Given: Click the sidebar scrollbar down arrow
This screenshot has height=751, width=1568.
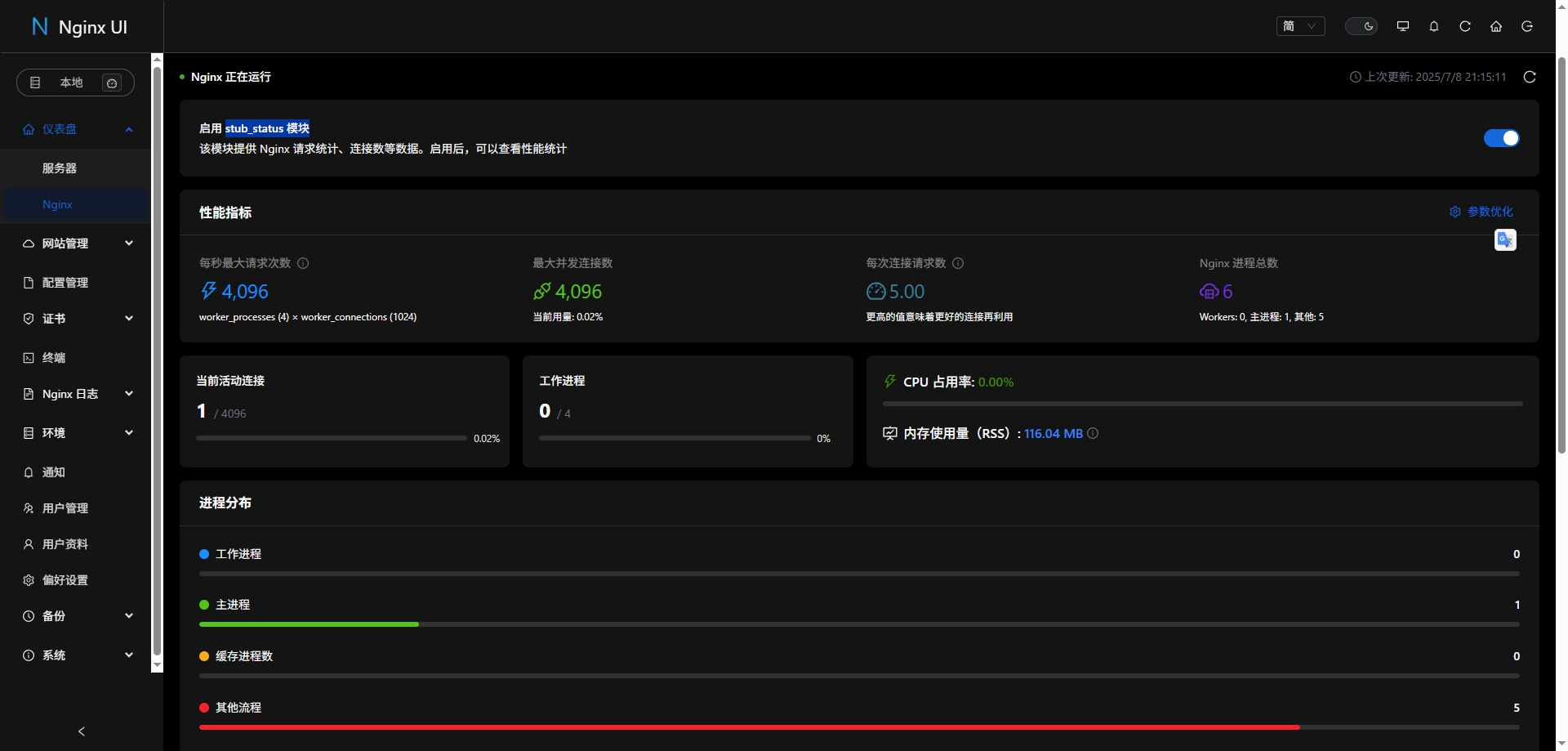Looking at the screenshot, I should click(x=158, y=666).
